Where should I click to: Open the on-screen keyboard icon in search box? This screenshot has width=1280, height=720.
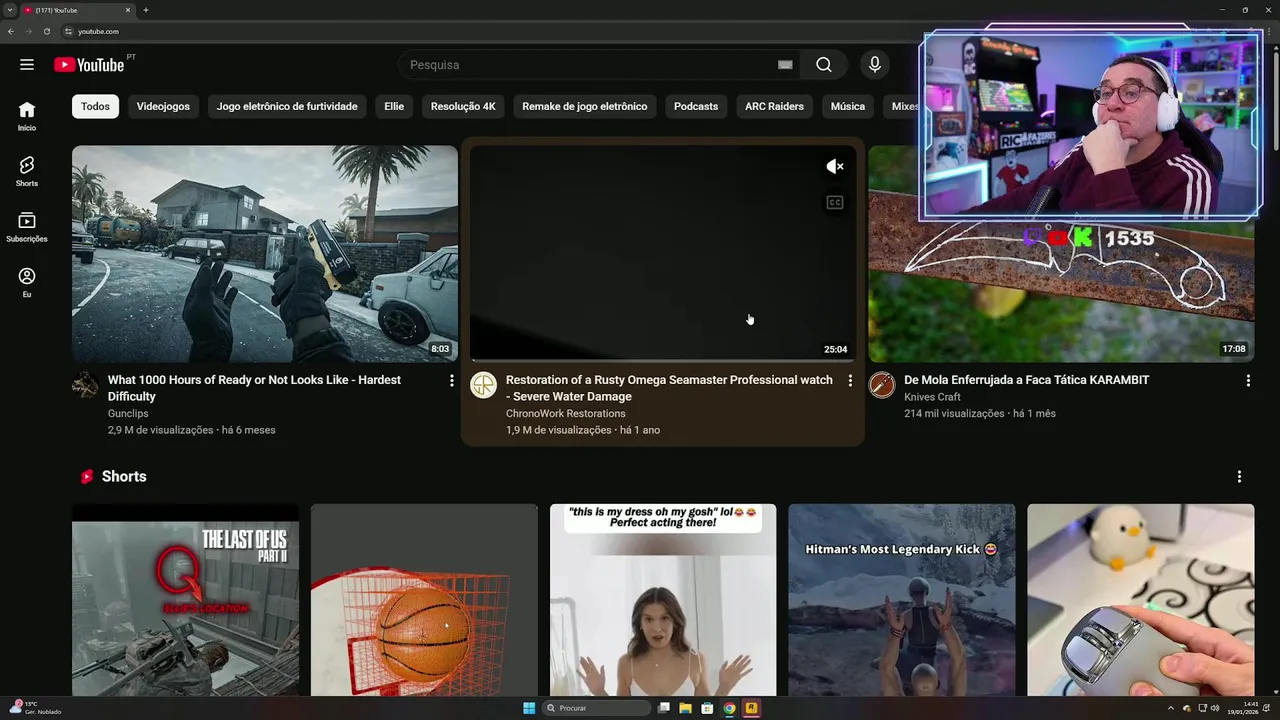(785, 65)
